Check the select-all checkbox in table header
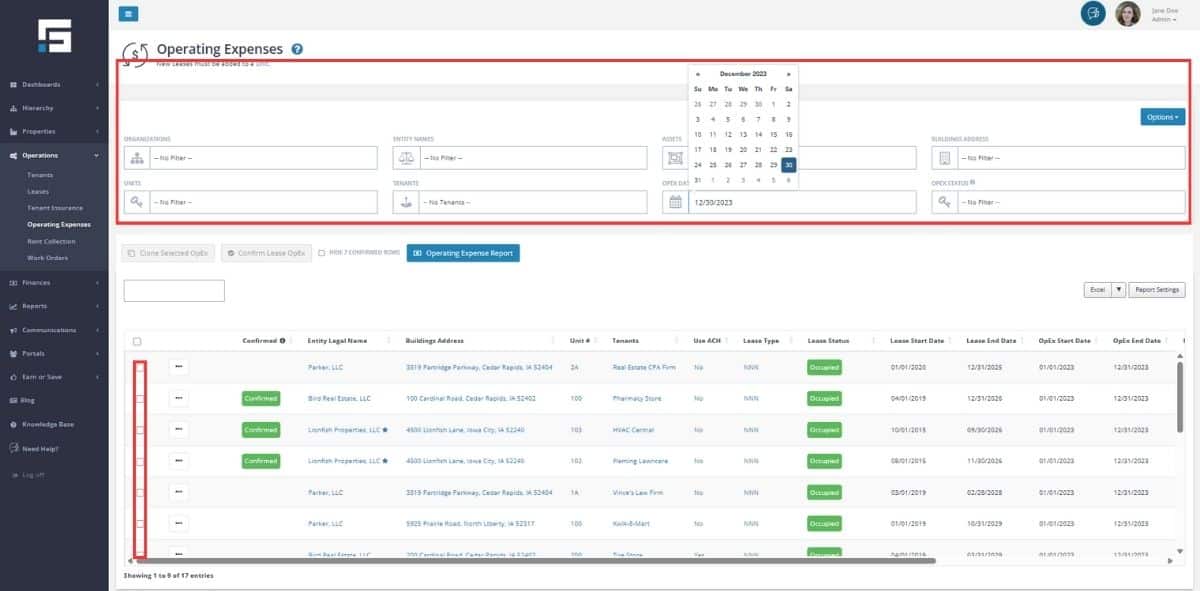The height and width of the screenshot is (591, 1200). (137, 341)
